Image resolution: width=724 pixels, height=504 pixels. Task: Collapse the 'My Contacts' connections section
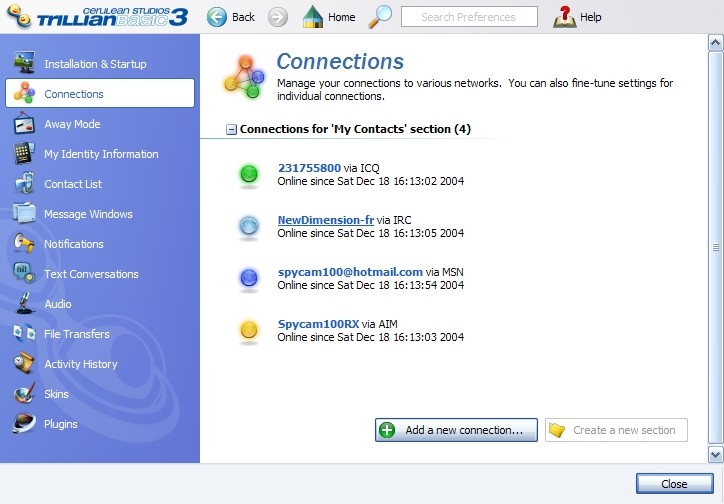click(x=232, y=129)
